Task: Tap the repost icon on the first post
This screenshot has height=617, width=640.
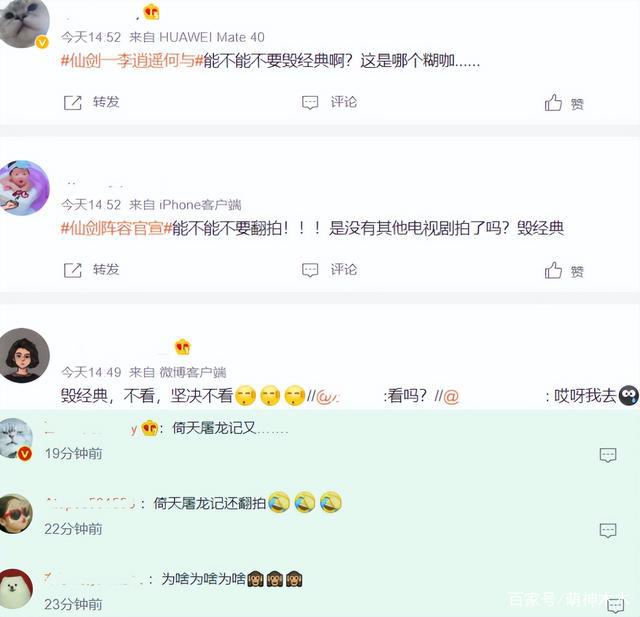Action: (x=73, y=103)
